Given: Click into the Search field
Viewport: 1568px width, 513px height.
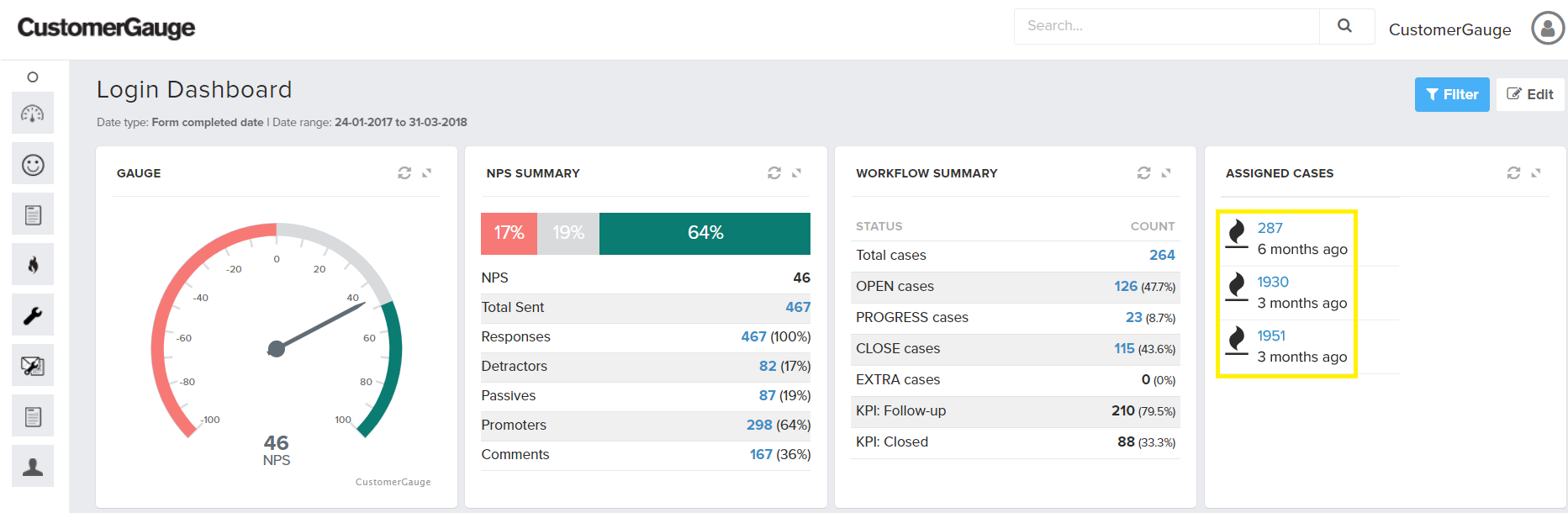Looking at the screenshot, I should pos(1167,26).
